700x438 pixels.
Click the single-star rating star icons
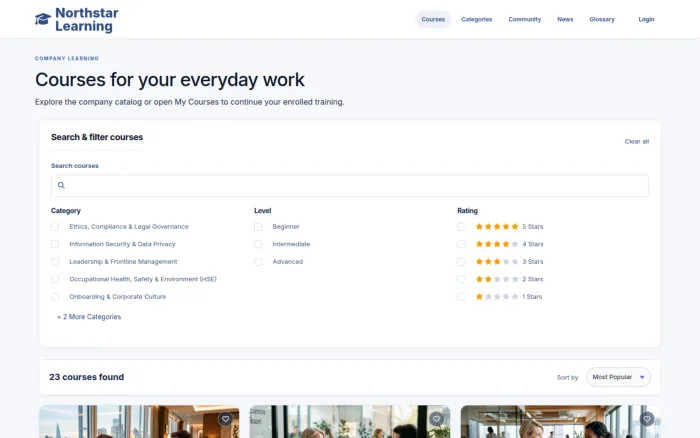(497, 296)
